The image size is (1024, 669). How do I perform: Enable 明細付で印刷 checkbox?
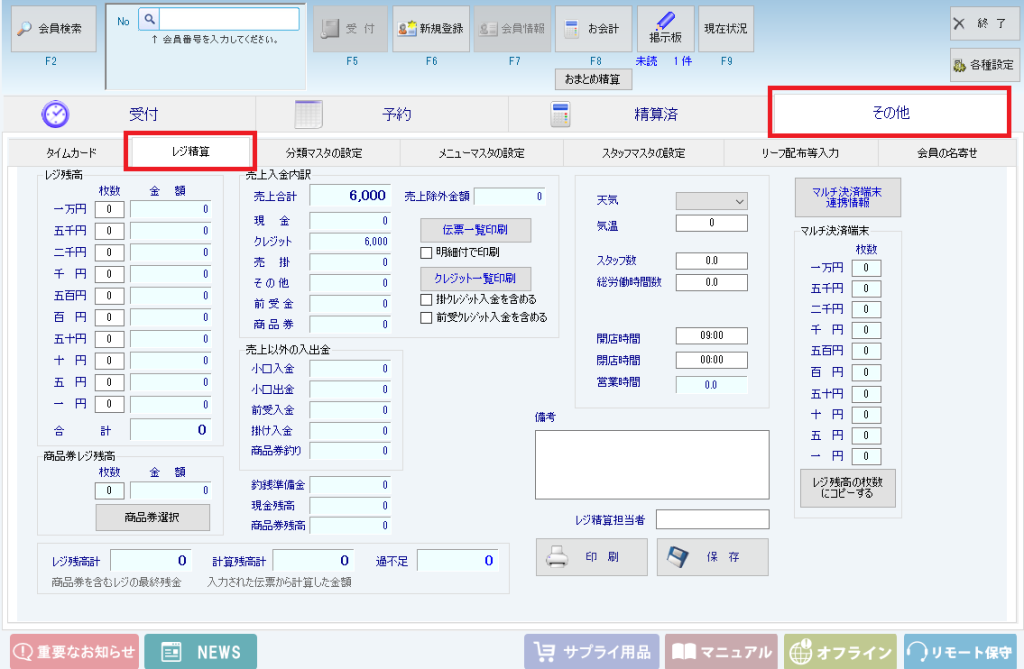click(426, 252)
